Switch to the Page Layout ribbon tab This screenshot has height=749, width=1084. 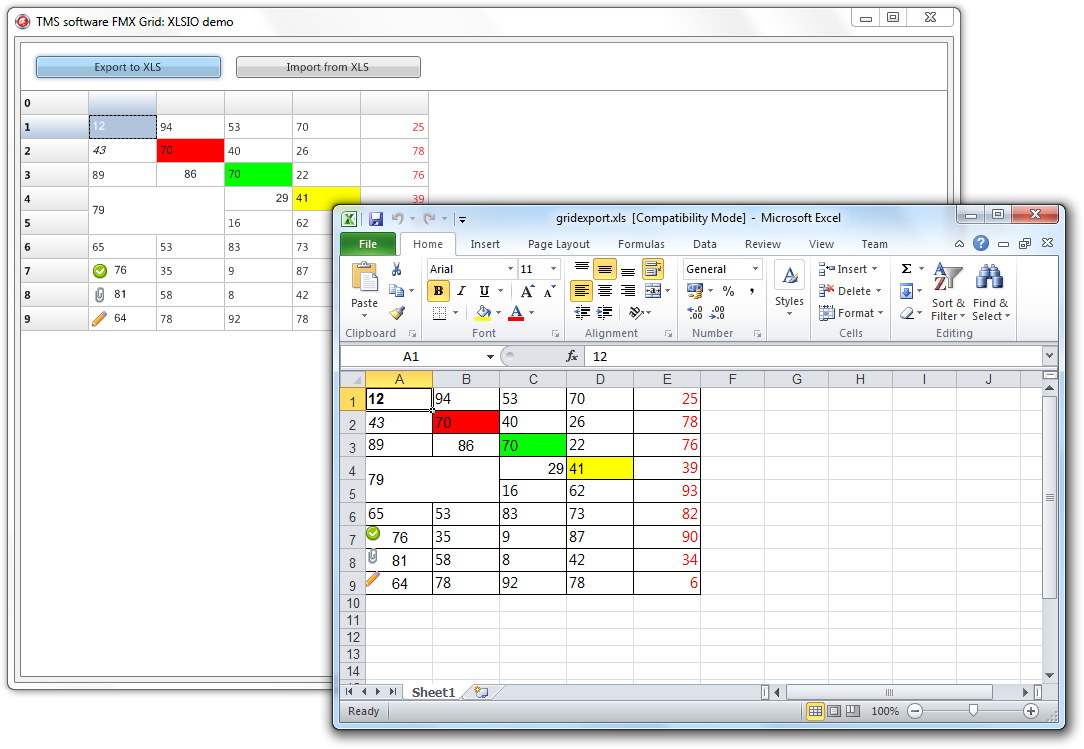pos(559,244)
